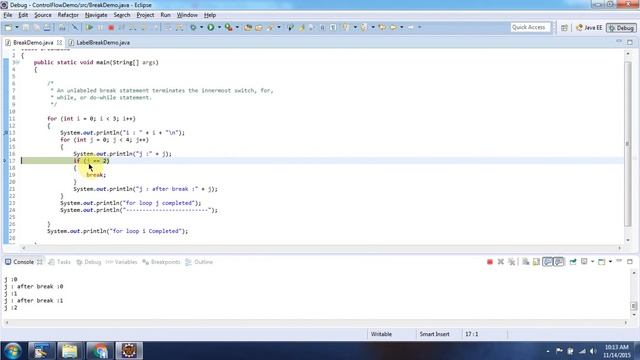
Task: Open the Open Console dropdown arrow
Action: (x=610, y=262)
